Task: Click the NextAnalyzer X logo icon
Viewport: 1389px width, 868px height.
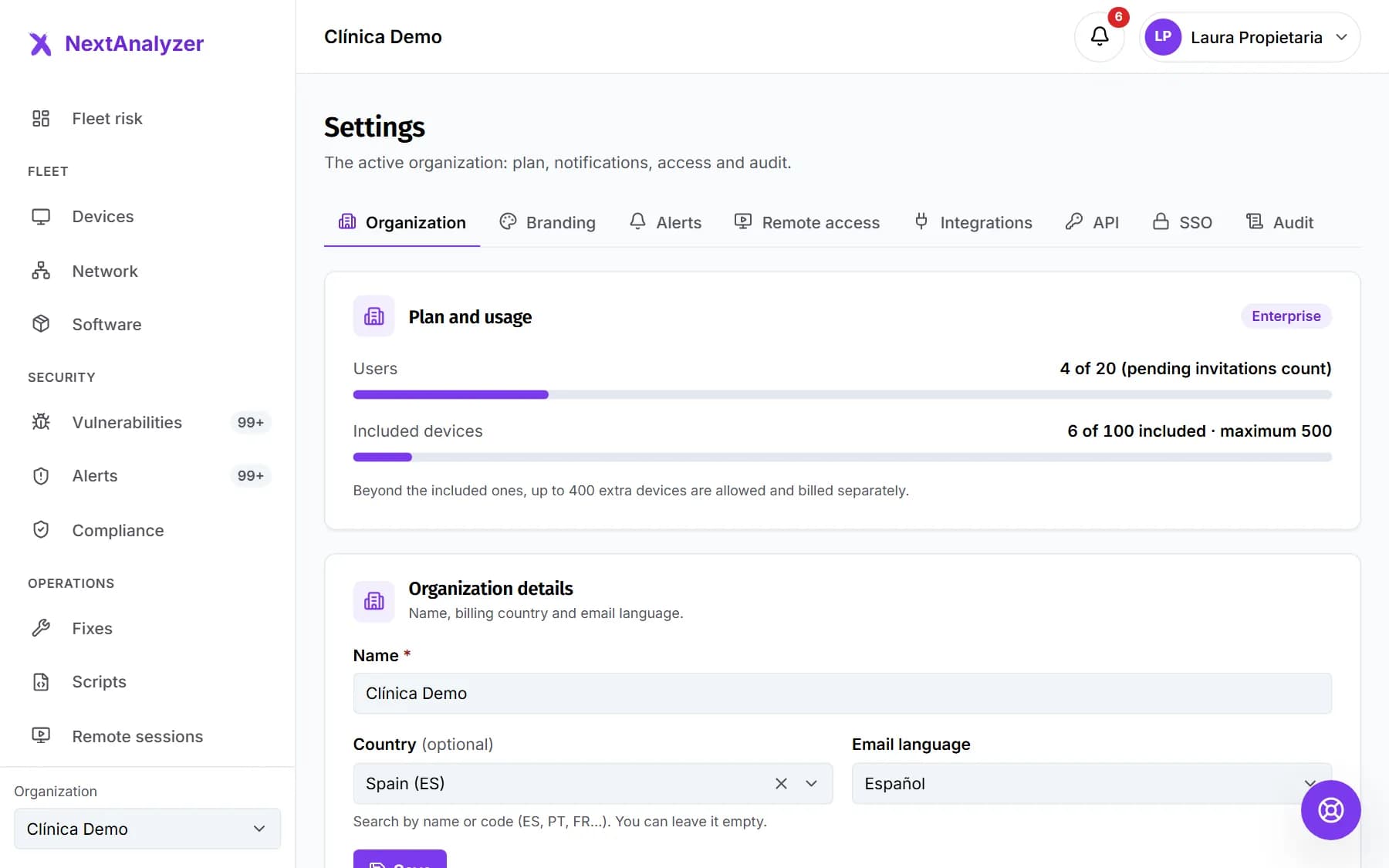Action: [40, 44]
